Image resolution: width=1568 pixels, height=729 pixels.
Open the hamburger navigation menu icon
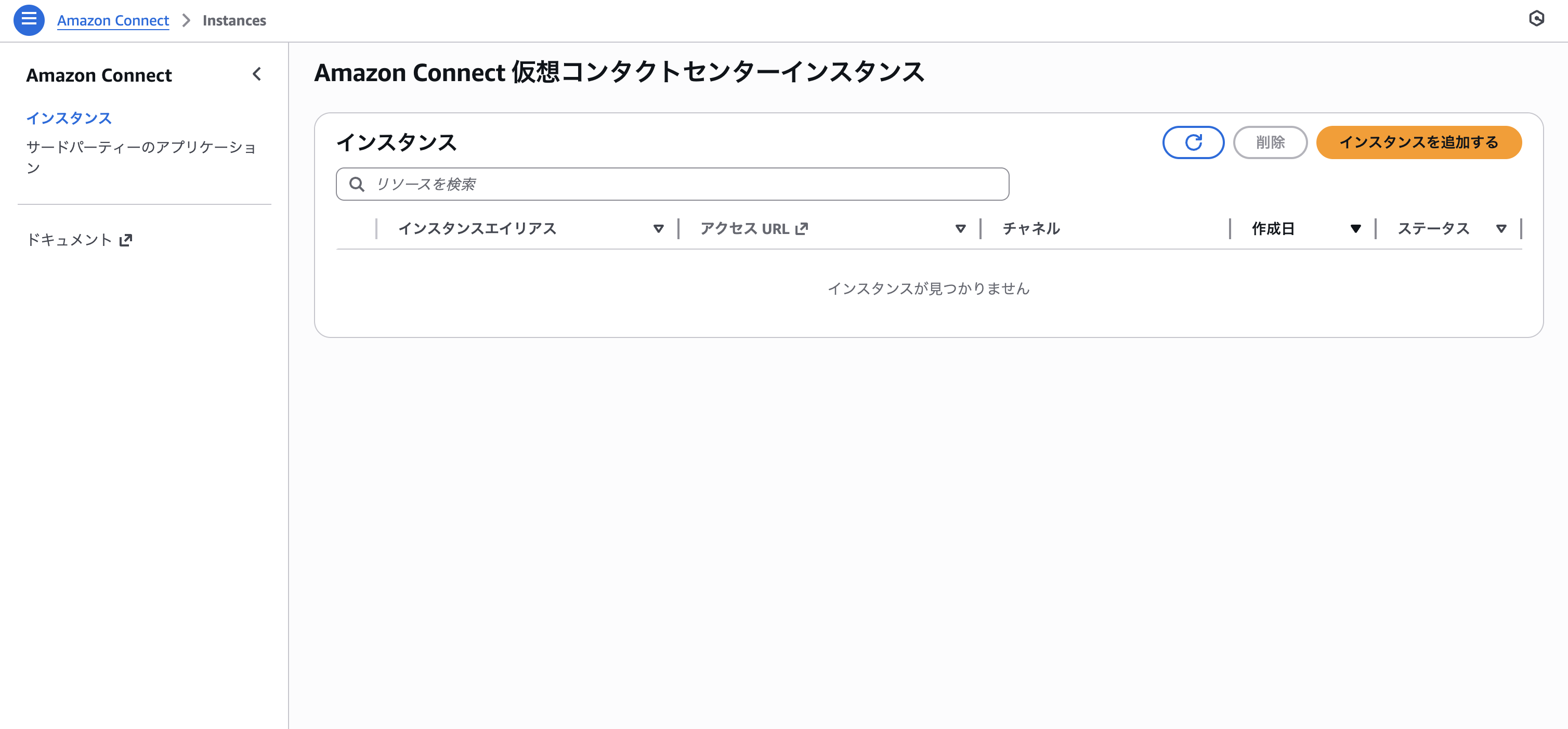click(29, 19)
